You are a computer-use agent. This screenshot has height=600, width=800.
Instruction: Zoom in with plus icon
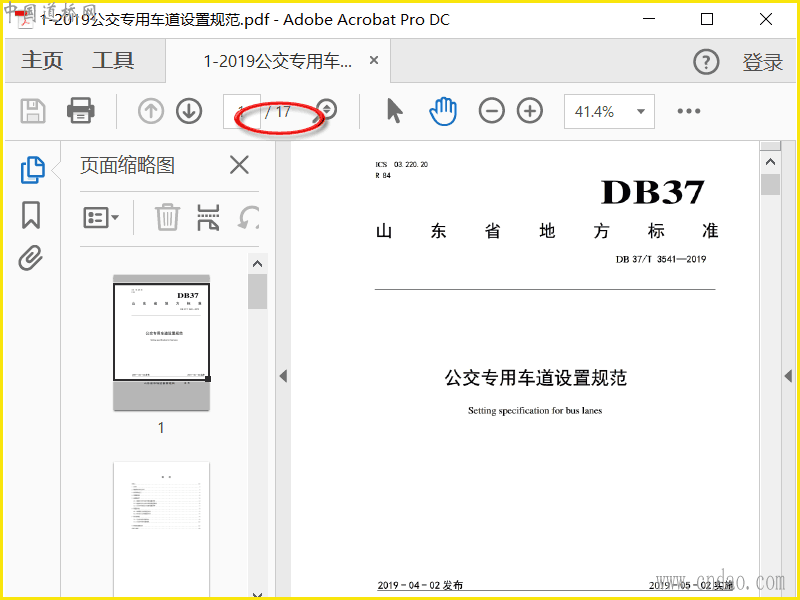(530, 111)
